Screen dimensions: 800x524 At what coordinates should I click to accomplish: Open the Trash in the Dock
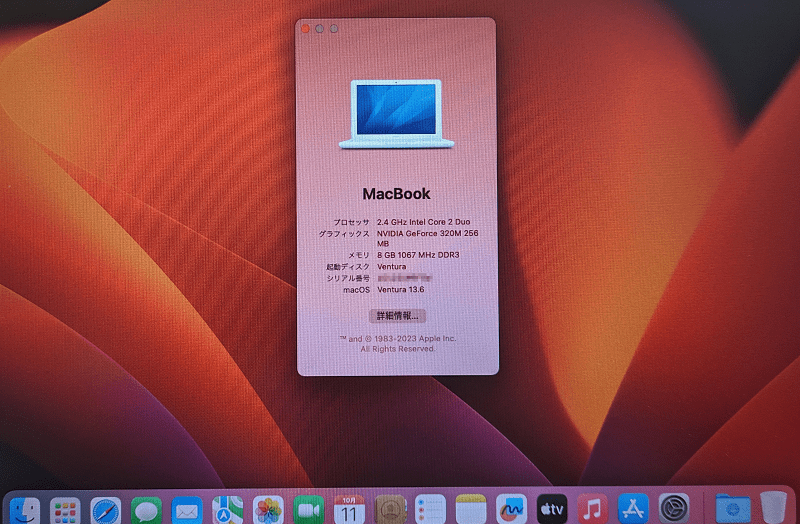(773, 508)
